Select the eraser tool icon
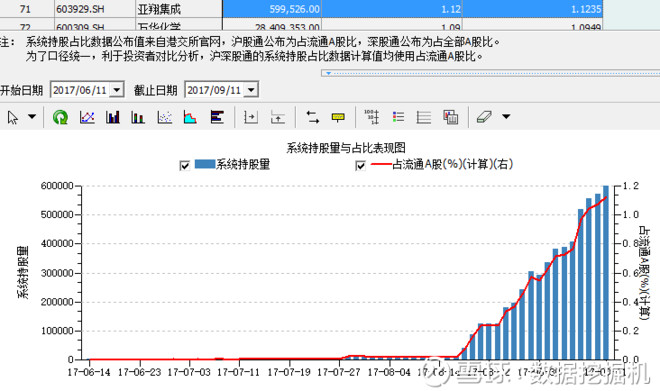The image size is (660, 391). [484, 117]
